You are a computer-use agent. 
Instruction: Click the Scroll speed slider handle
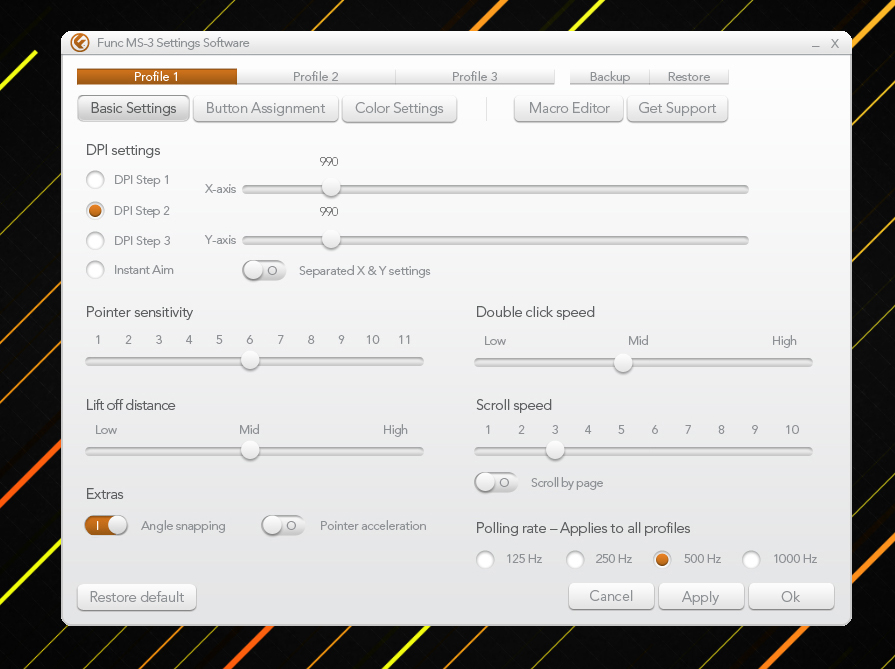pos(555,451)
